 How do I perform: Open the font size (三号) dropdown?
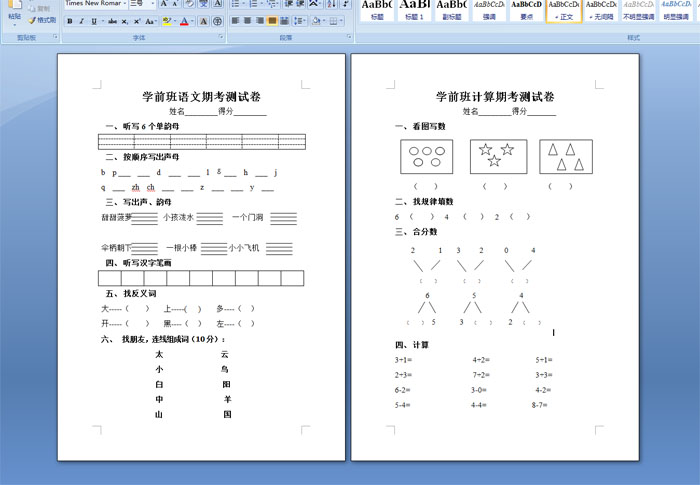[x=153, y=4]
